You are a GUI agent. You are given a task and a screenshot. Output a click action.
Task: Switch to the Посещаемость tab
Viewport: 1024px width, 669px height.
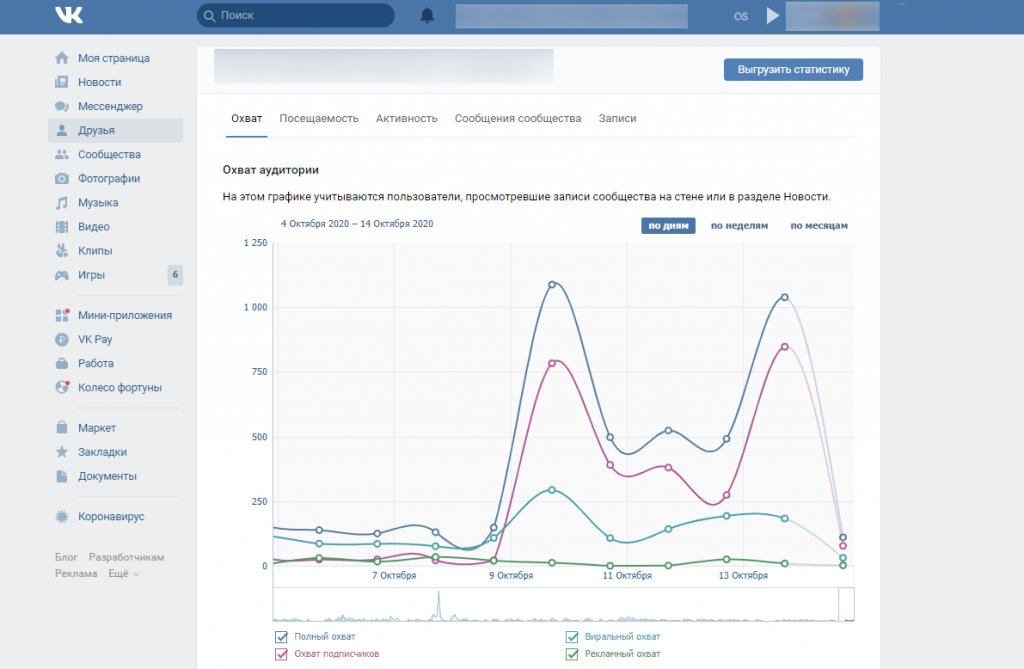coord(319,118)
